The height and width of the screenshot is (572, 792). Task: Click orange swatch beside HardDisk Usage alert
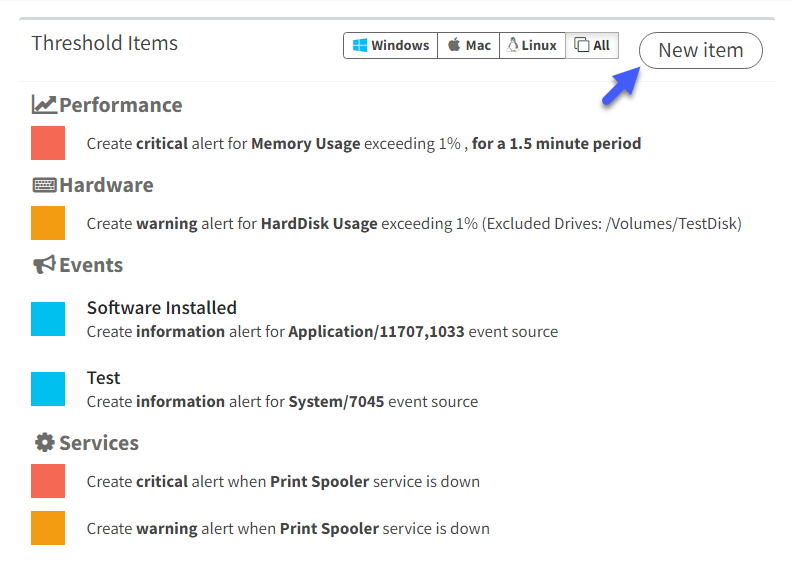(48, 223)
